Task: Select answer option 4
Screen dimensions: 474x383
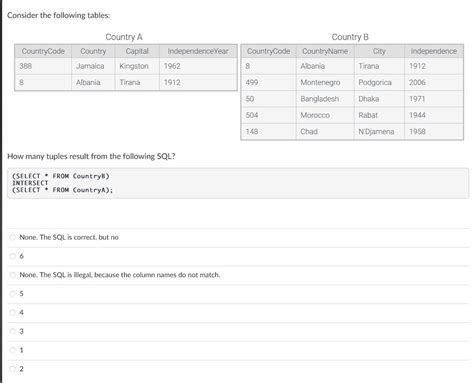Action: coord(12,312)
